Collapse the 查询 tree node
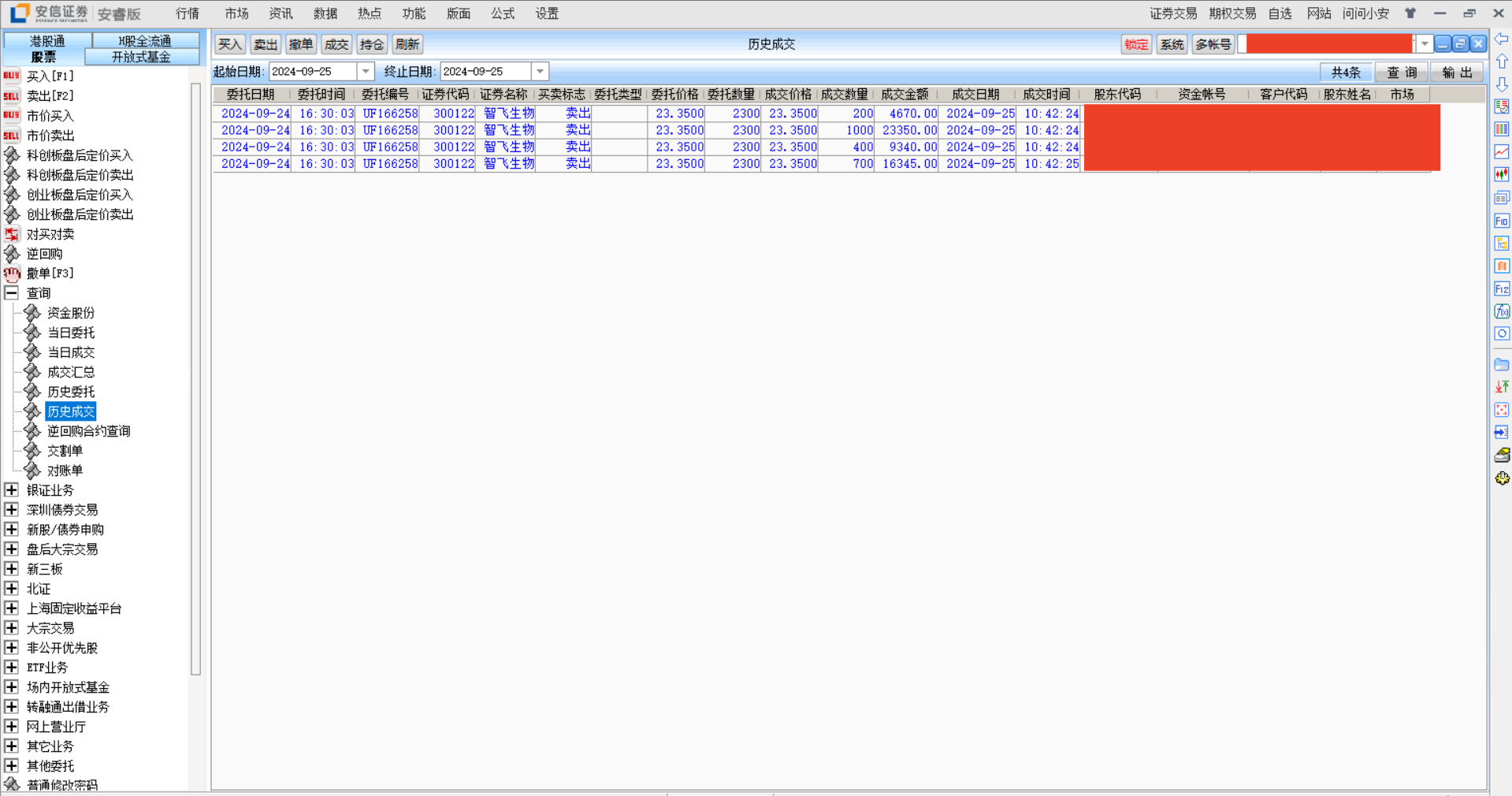The image size is (1512, 796). (x=11, y=293)
